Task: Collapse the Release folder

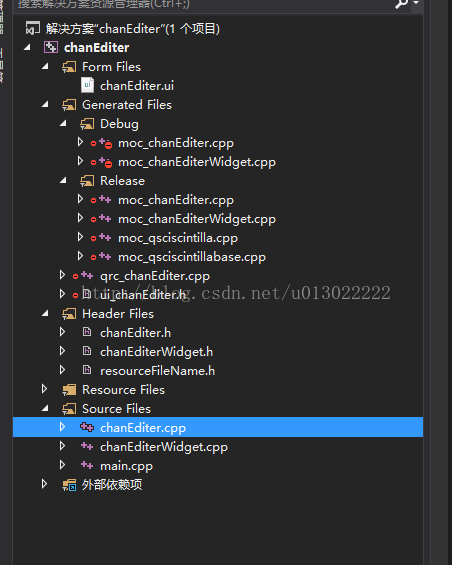Action: [x=63, y=181]
